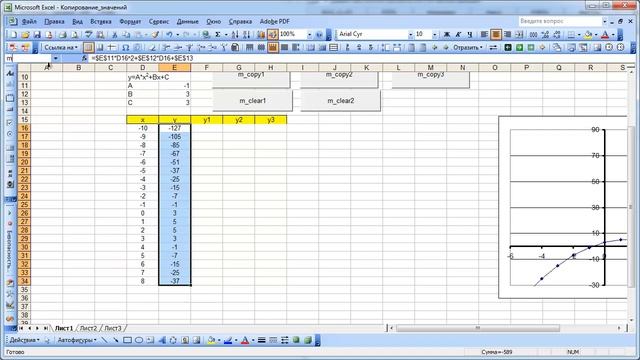The height and width of the screenshot is (360, 640).
Task: Click the AutoSum sigma icon
Action: 218,35
